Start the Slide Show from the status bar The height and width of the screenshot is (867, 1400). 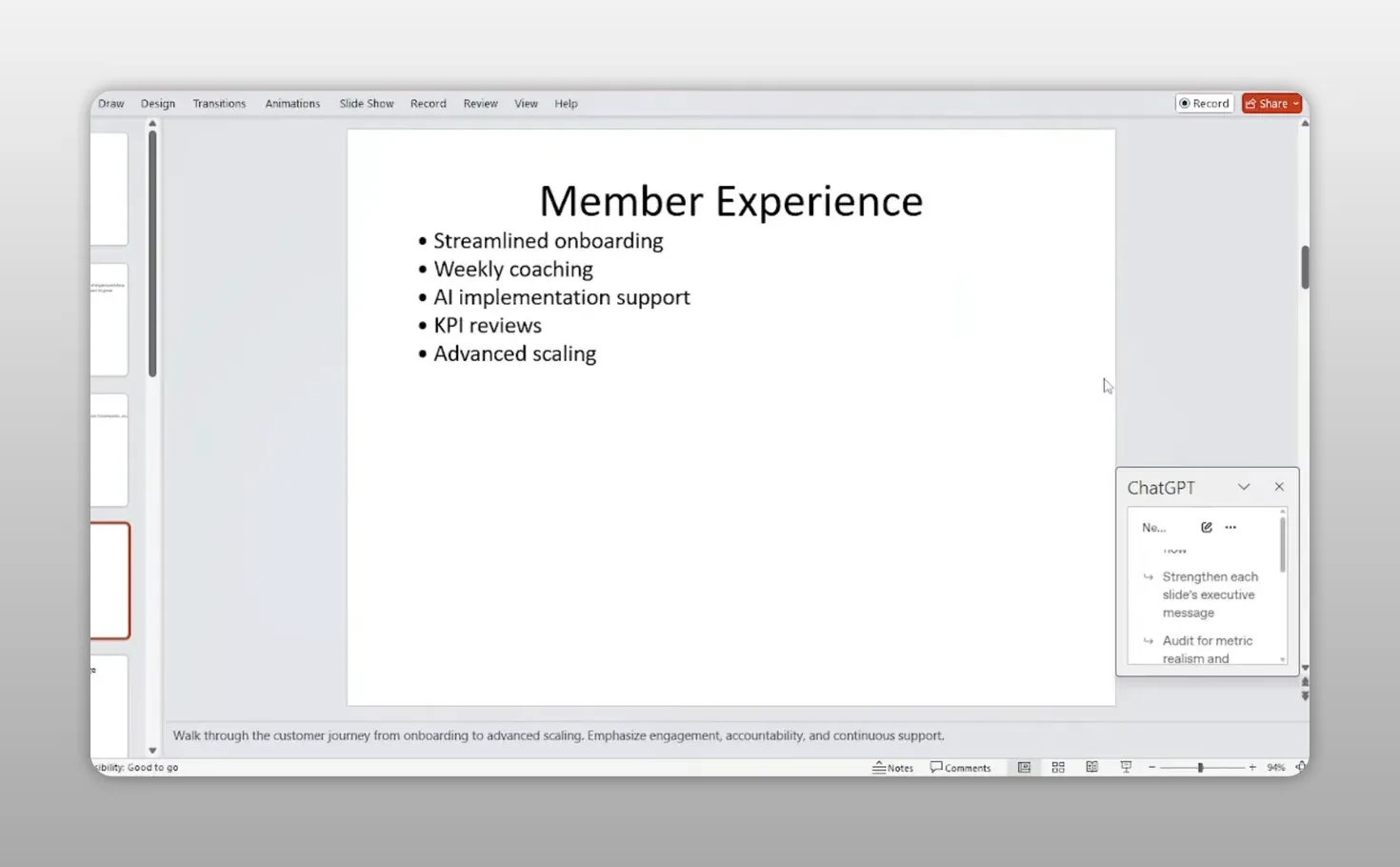[1126, 767]
